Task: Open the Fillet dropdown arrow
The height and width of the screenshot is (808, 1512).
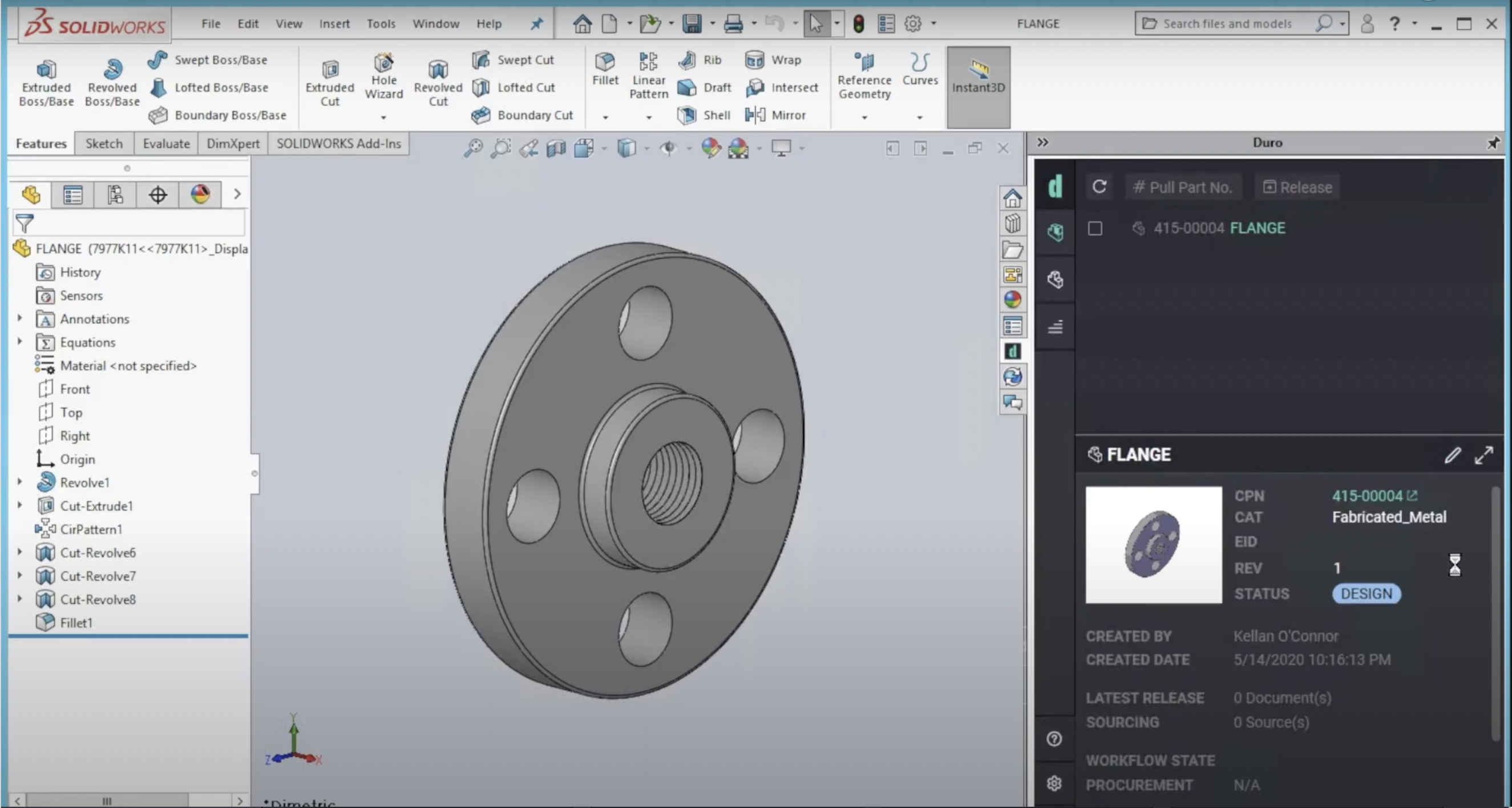Action: pos(605,117)
